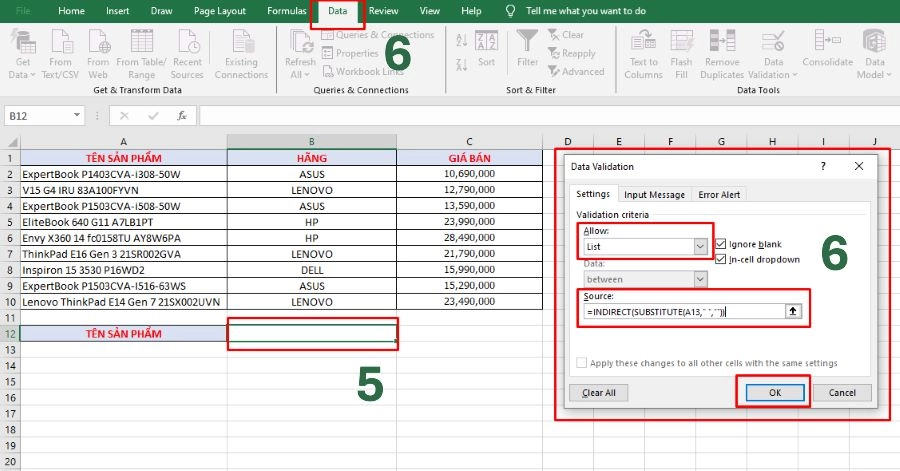900x471 pixels.
Task: Import From Text/CSV
Action: click(60, 55)
